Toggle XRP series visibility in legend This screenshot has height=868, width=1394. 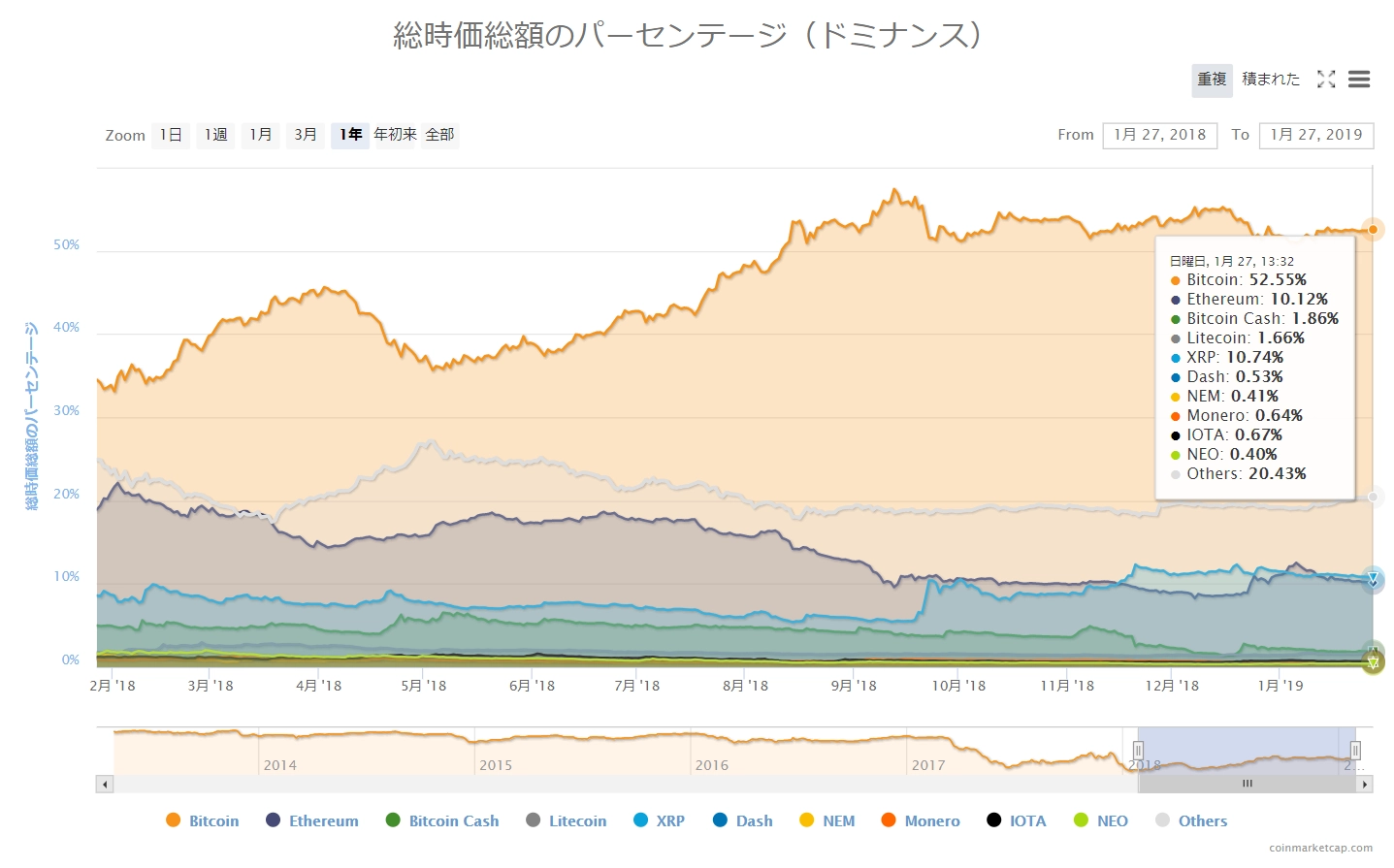(660, 820)
